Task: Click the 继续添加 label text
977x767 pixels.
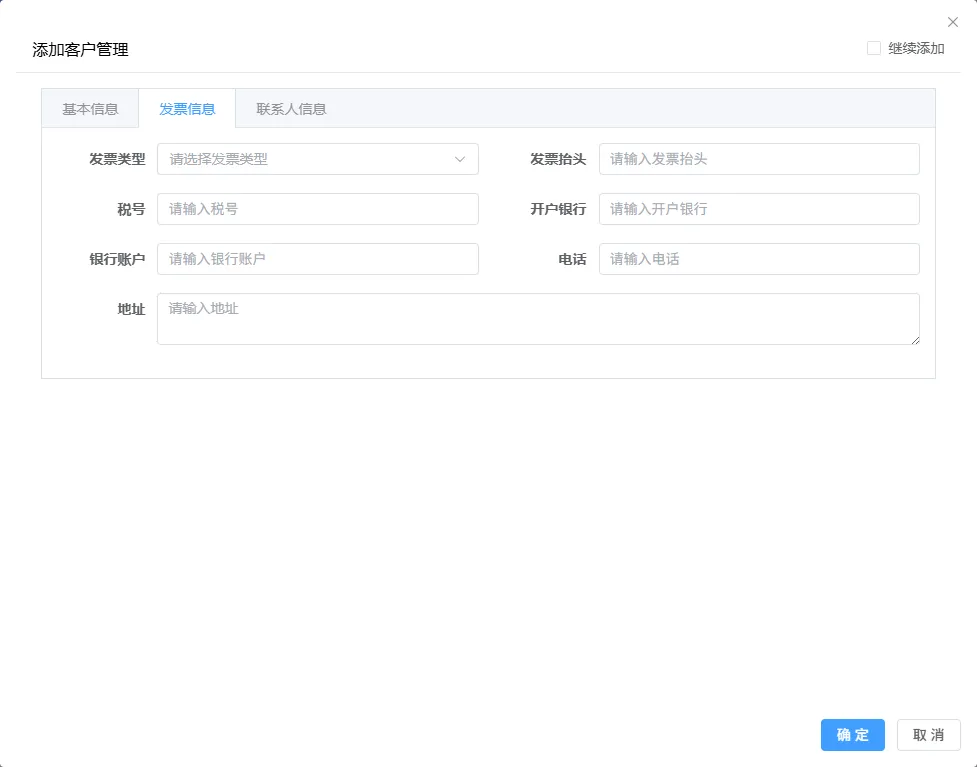Action: click(x=916, y=49)
